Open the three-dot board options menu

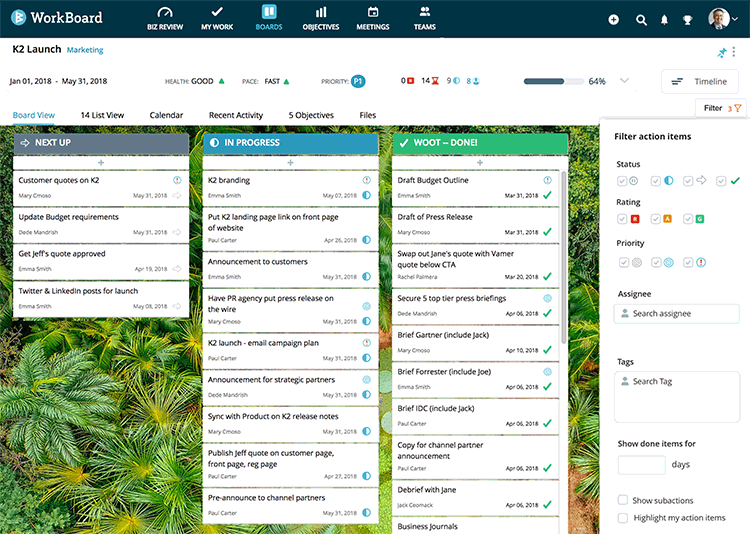click(734, 52)
